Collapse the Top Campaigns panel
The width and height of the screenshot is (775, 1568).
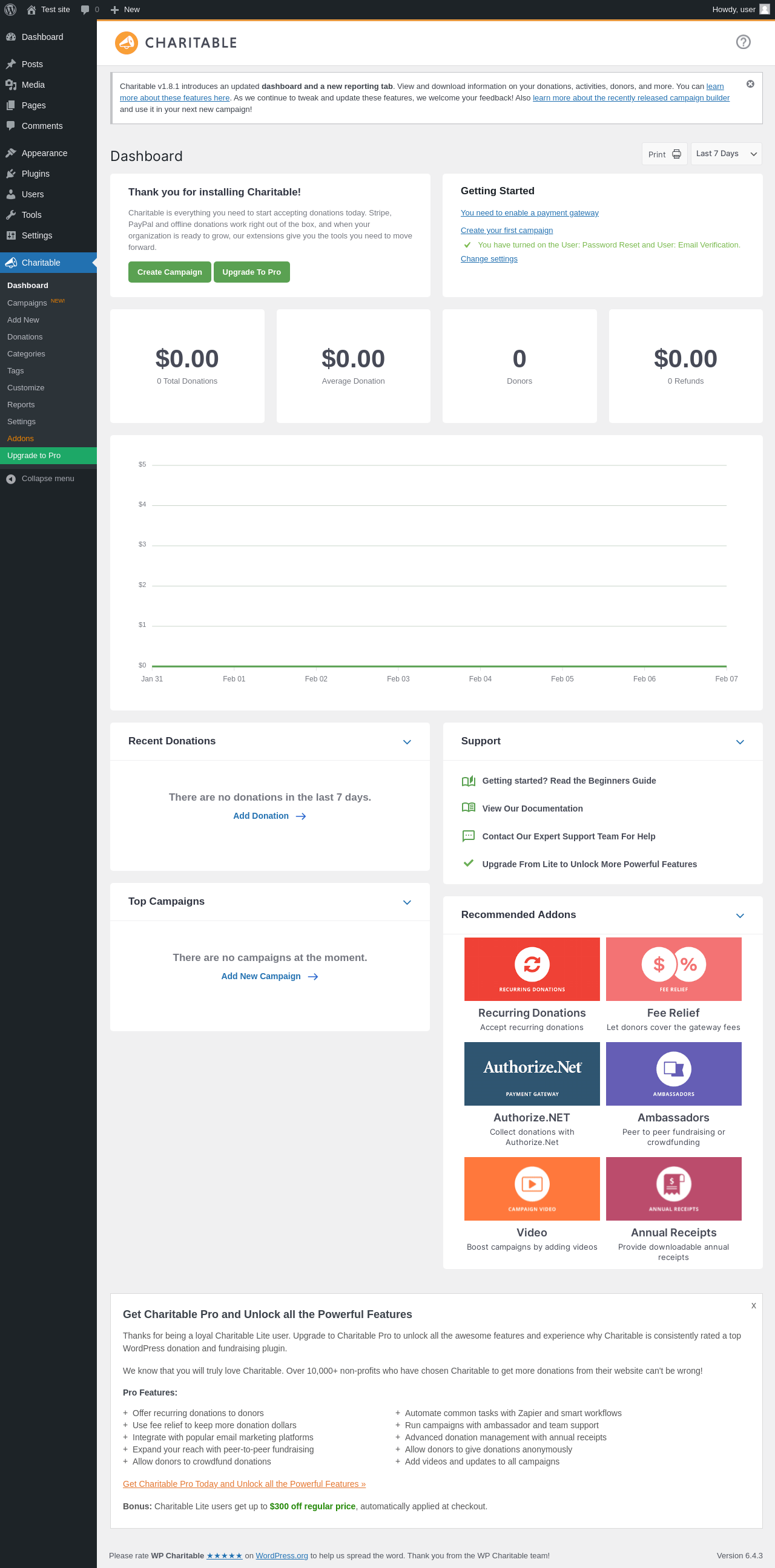point(407,902)
